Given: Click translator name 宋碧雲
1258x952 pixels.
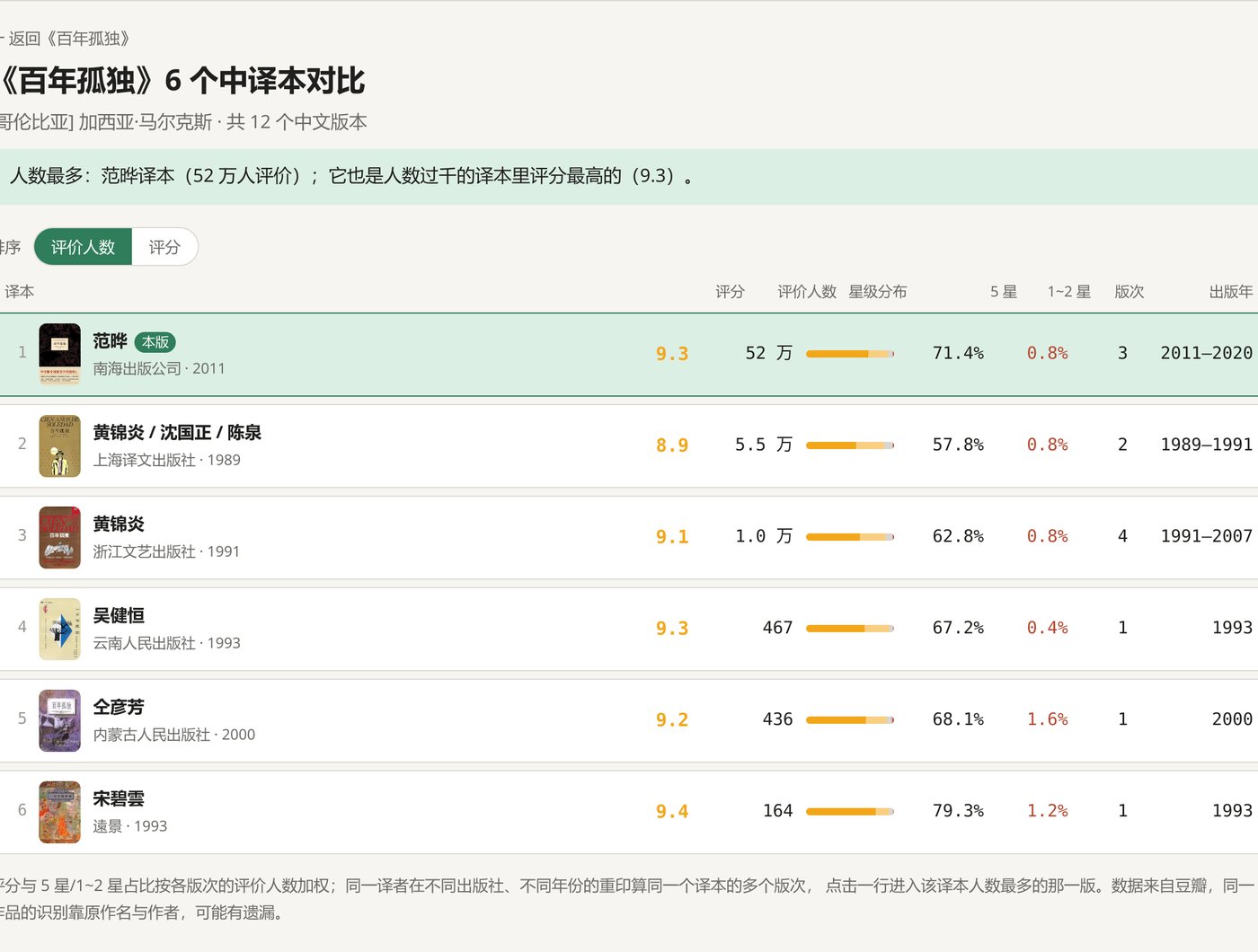Looking at the screenshot, I should [x=119, y=799].
